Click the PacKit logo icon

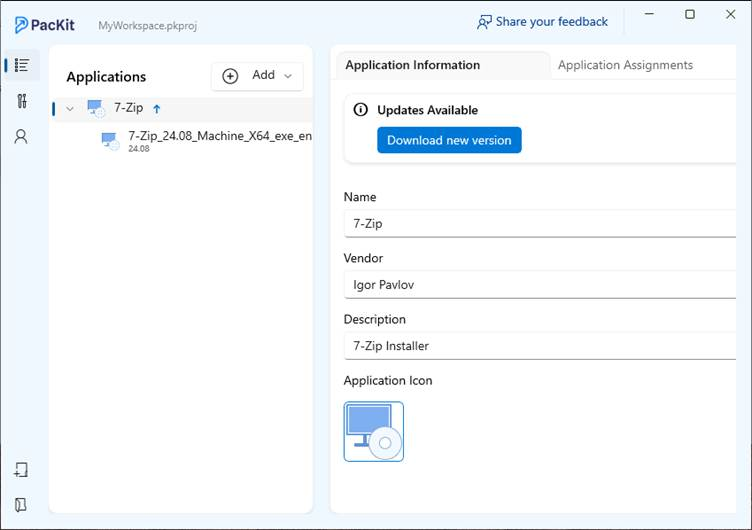[x=21, y=25]
